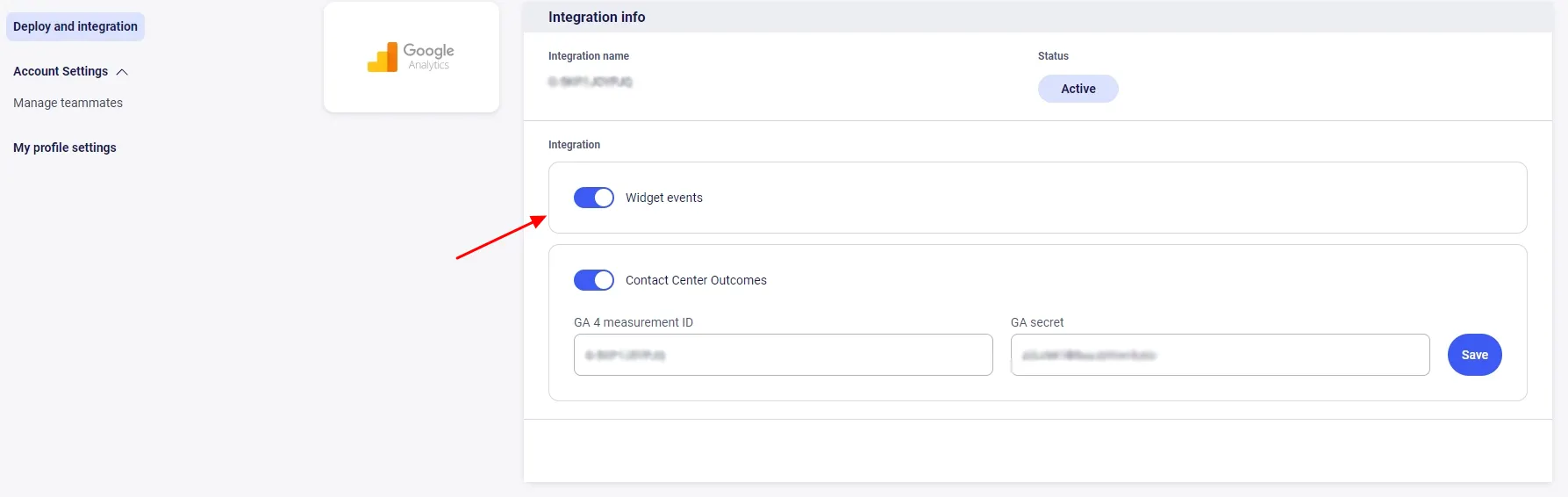Open Manage teammates page

[68, 103]
